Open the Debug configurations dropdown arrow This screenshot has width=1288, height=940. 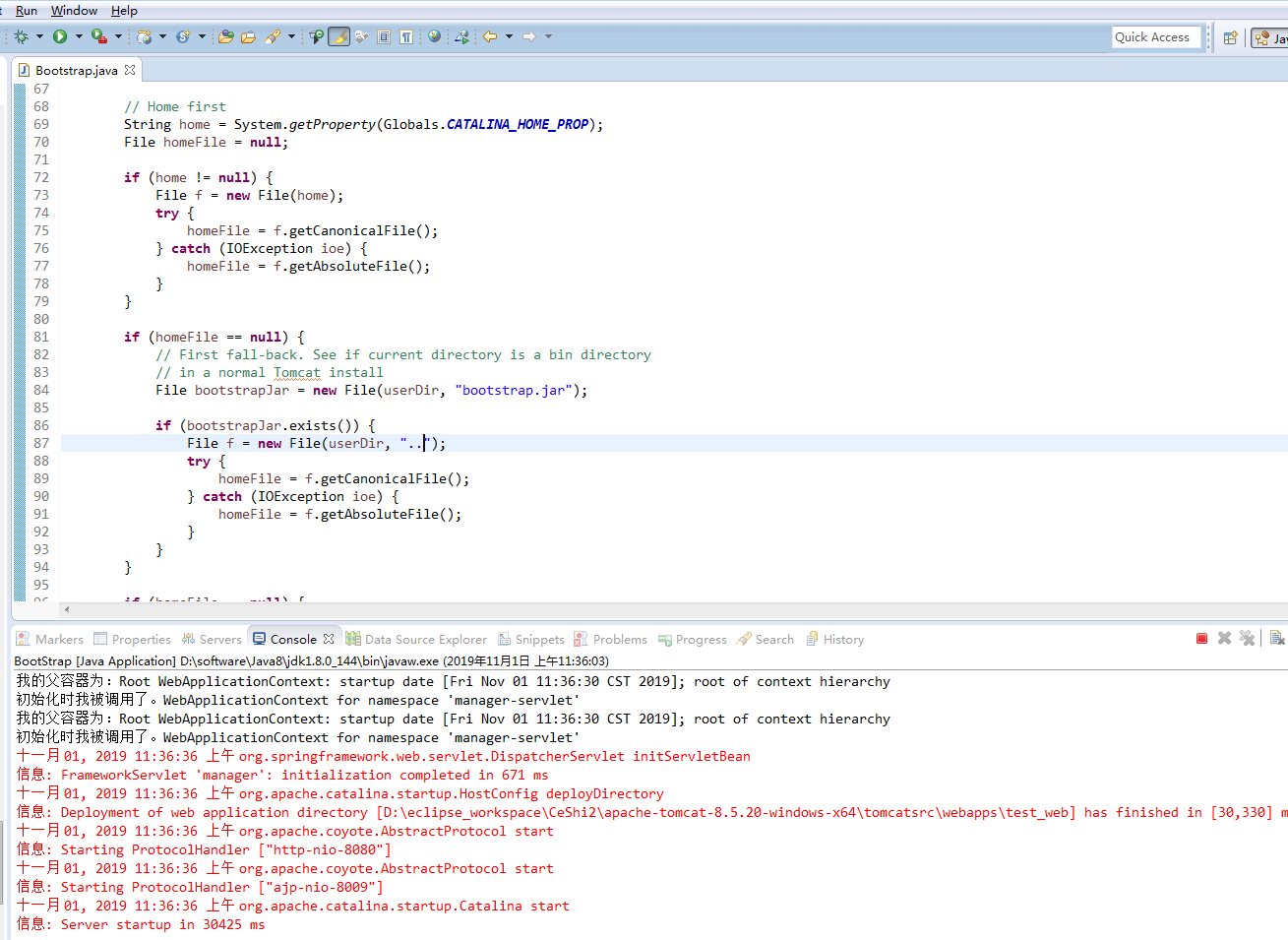click(x=39, y=36)
